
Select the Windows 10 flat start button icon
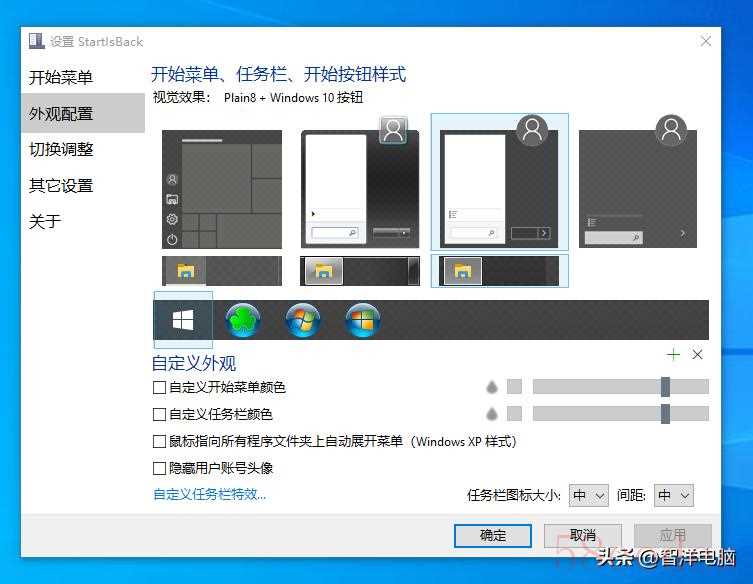pos(183,320)
